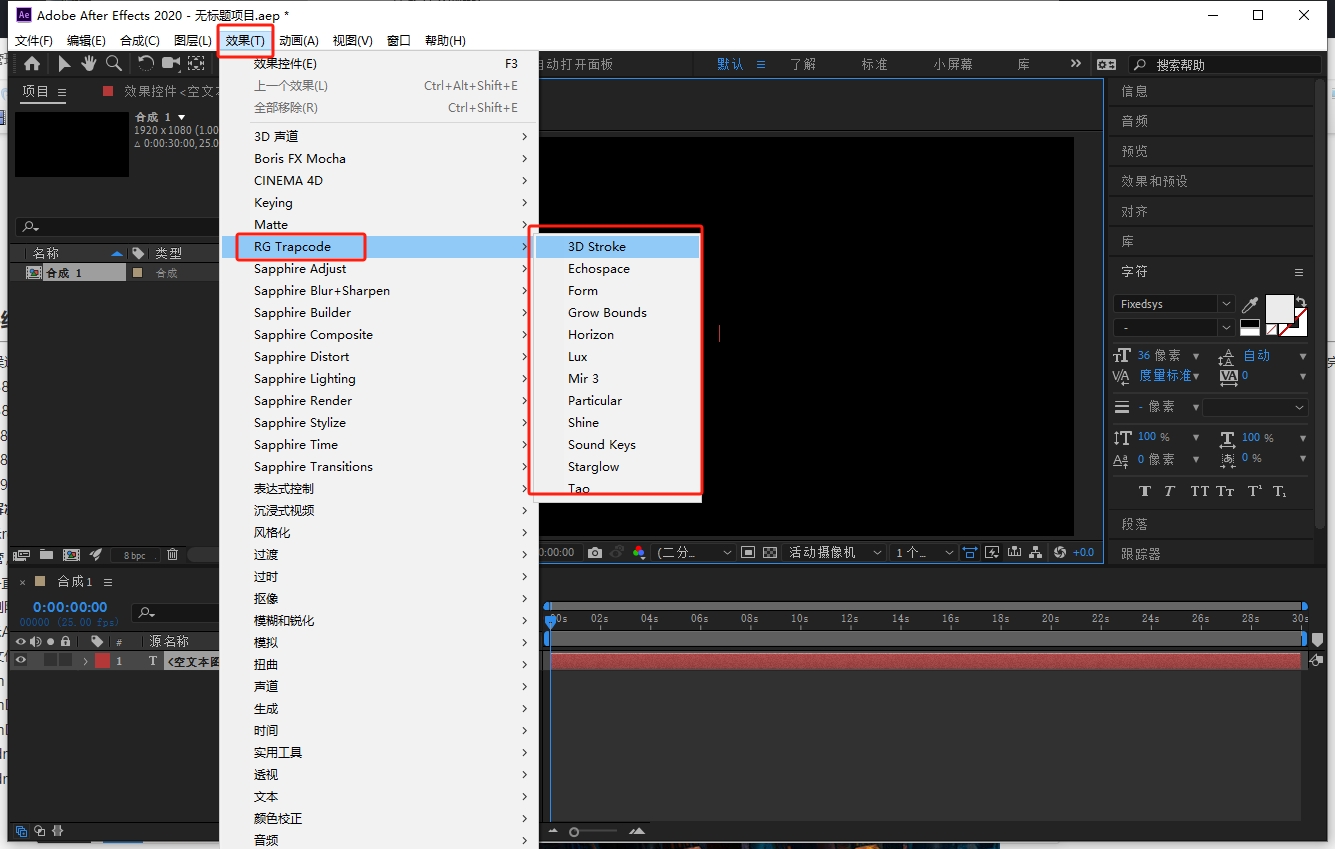The image size is (1335, 849).
Task: Click the interpret footage icon in Project panel
Action: [x=22, y=554]
